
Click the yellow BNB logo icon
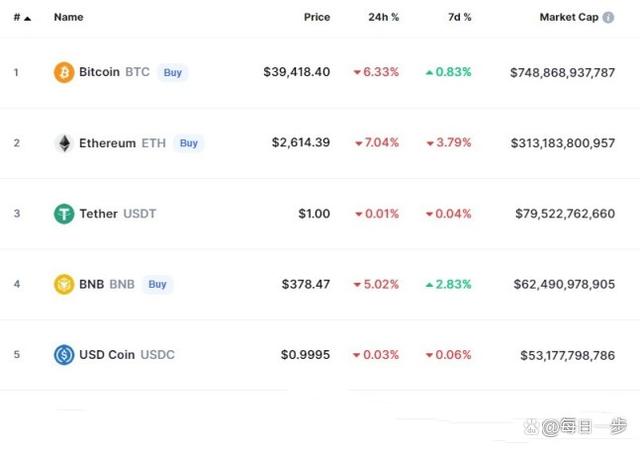click(x=64, y=284)
